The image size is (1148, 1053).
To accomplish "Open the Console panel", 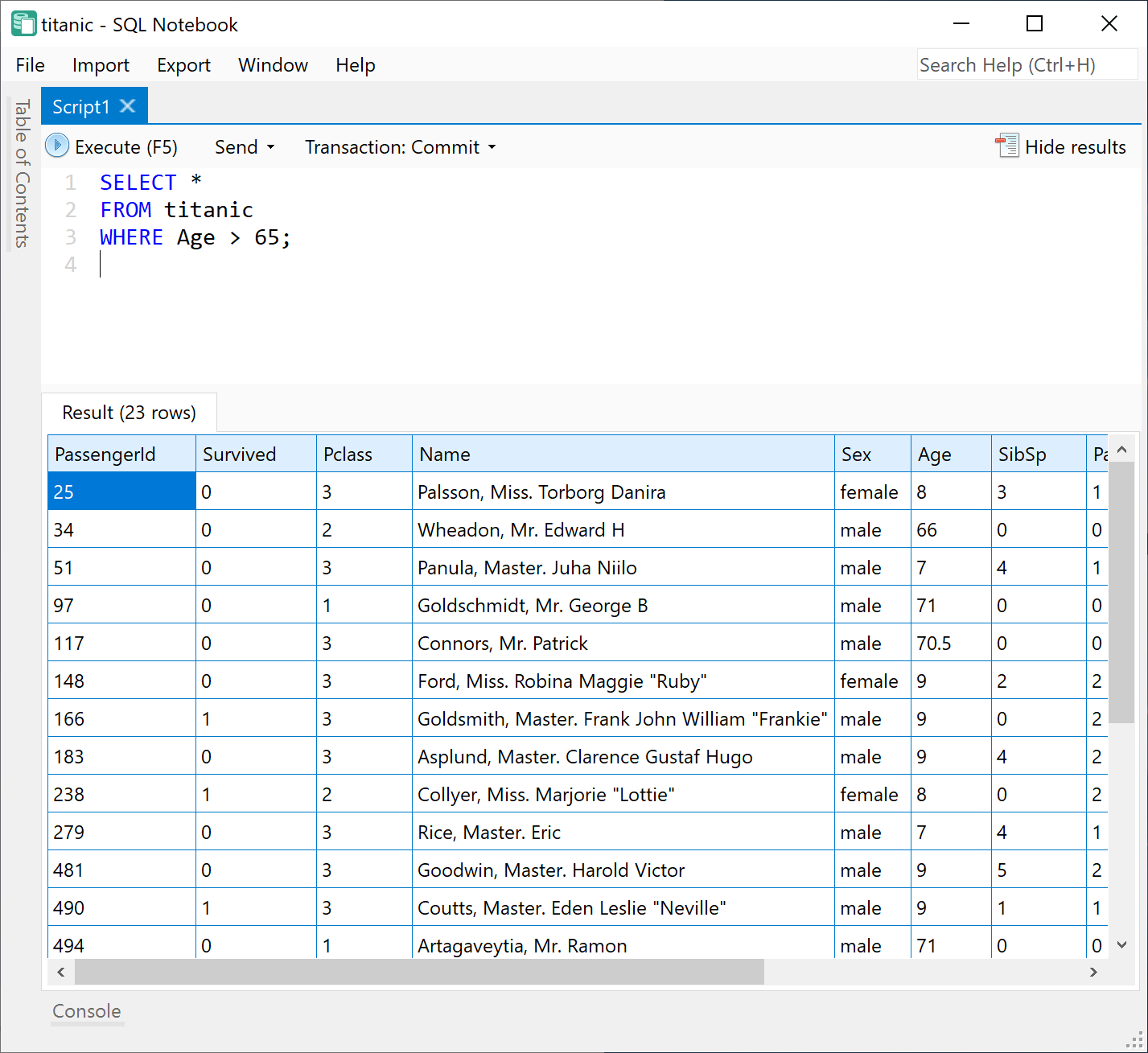I will point(87,1011).
